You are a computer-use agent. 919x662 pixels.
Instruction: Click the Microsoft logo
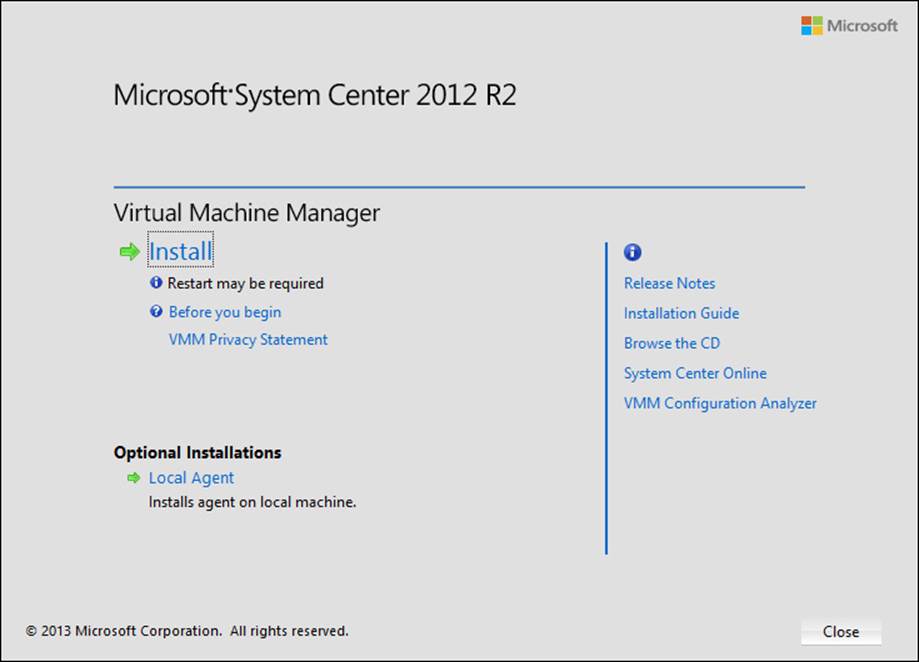tap(849, 25)
